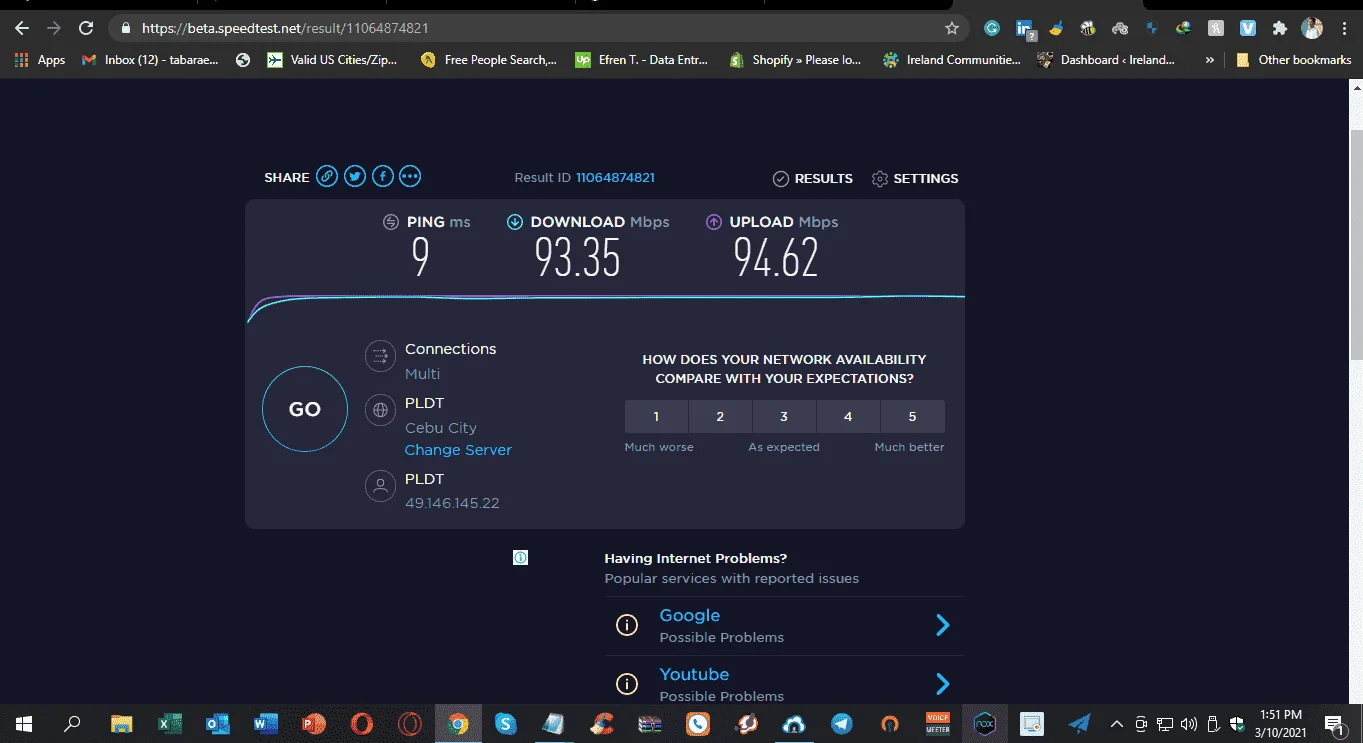1363x743 pixels.
Task: Click the PLDT user profile icon
Action: pyautogui.click(x=380, y=487)
